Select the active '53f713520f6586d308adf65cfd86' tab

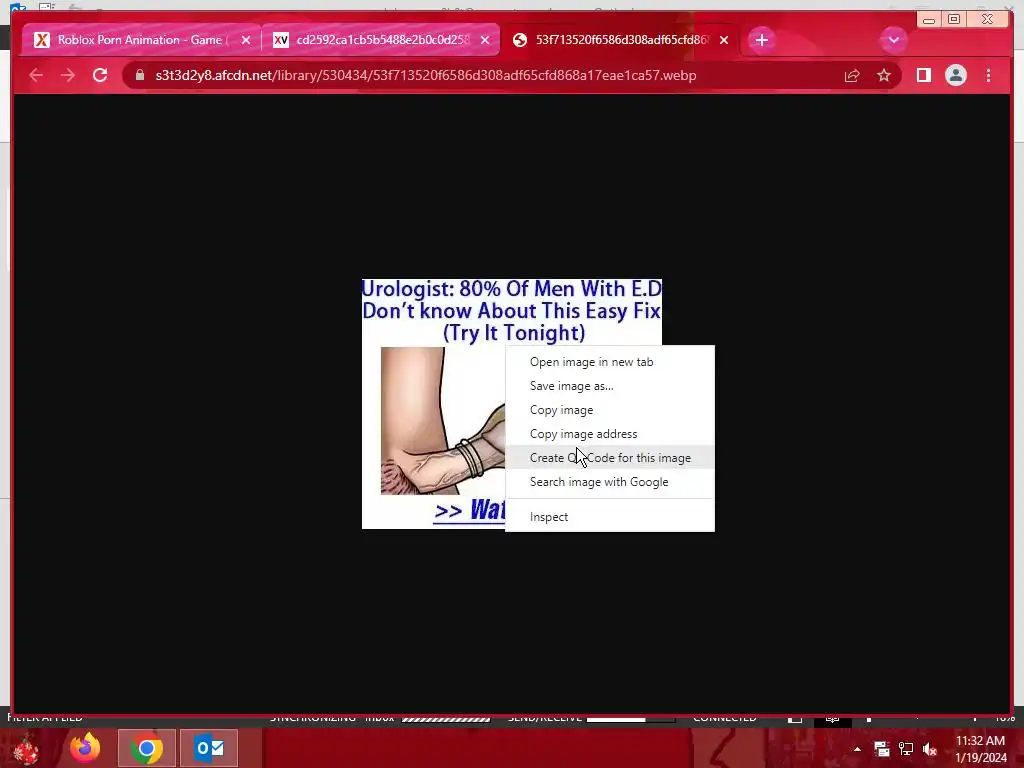[x=620, y=40]
